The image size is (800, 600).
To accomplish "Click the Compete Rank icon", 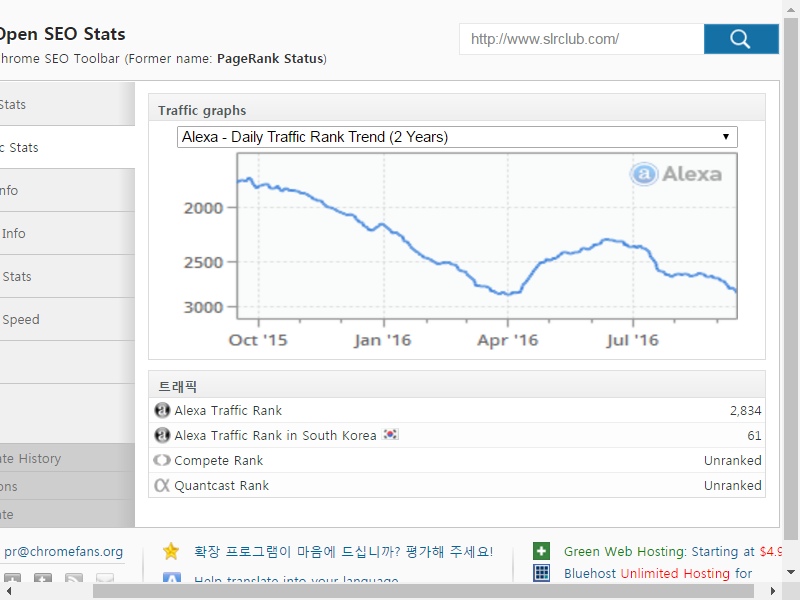I will click(162, 460).
